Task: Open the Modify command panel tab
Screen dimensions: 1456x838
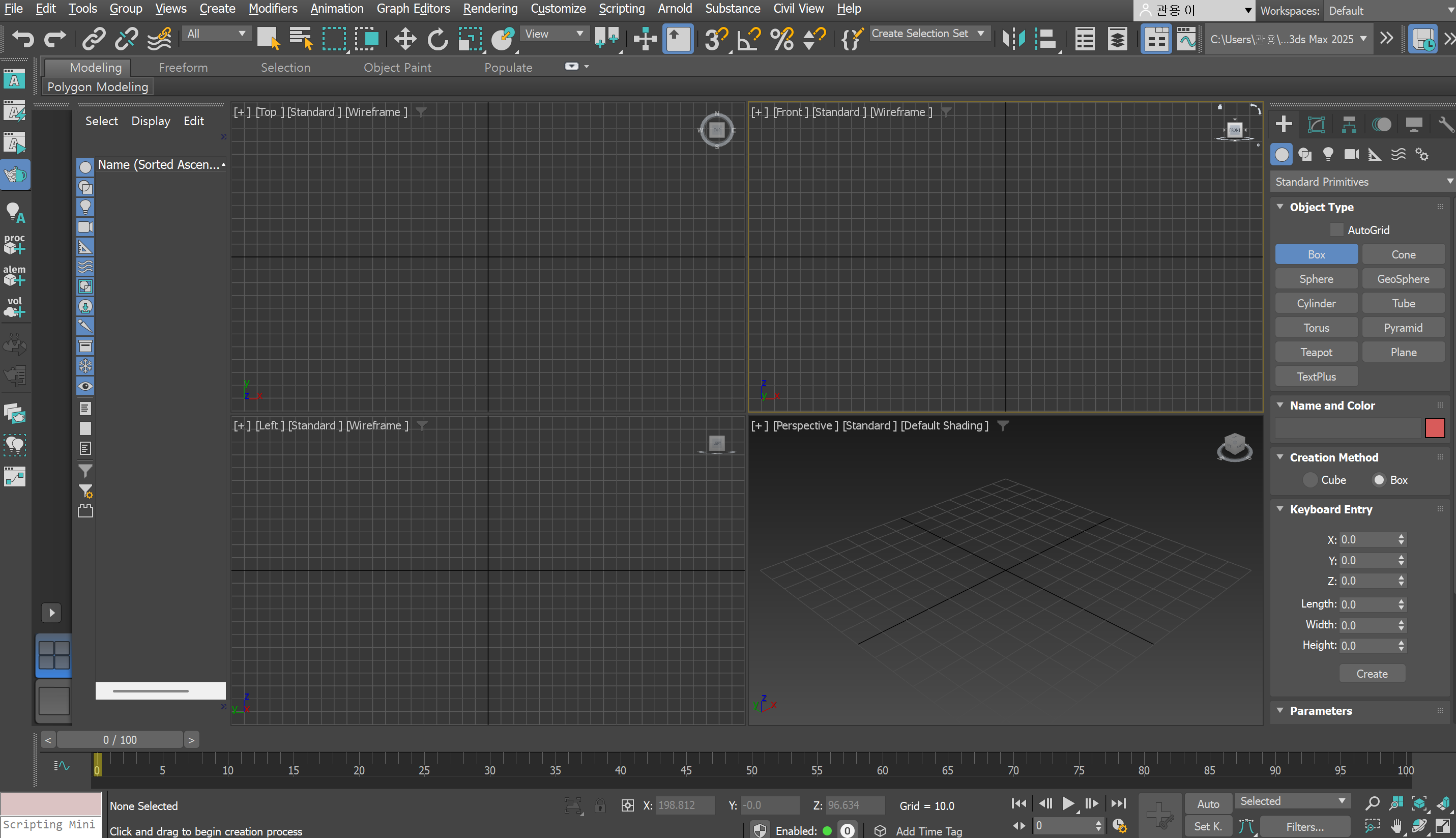Action: click(1316, 124)
